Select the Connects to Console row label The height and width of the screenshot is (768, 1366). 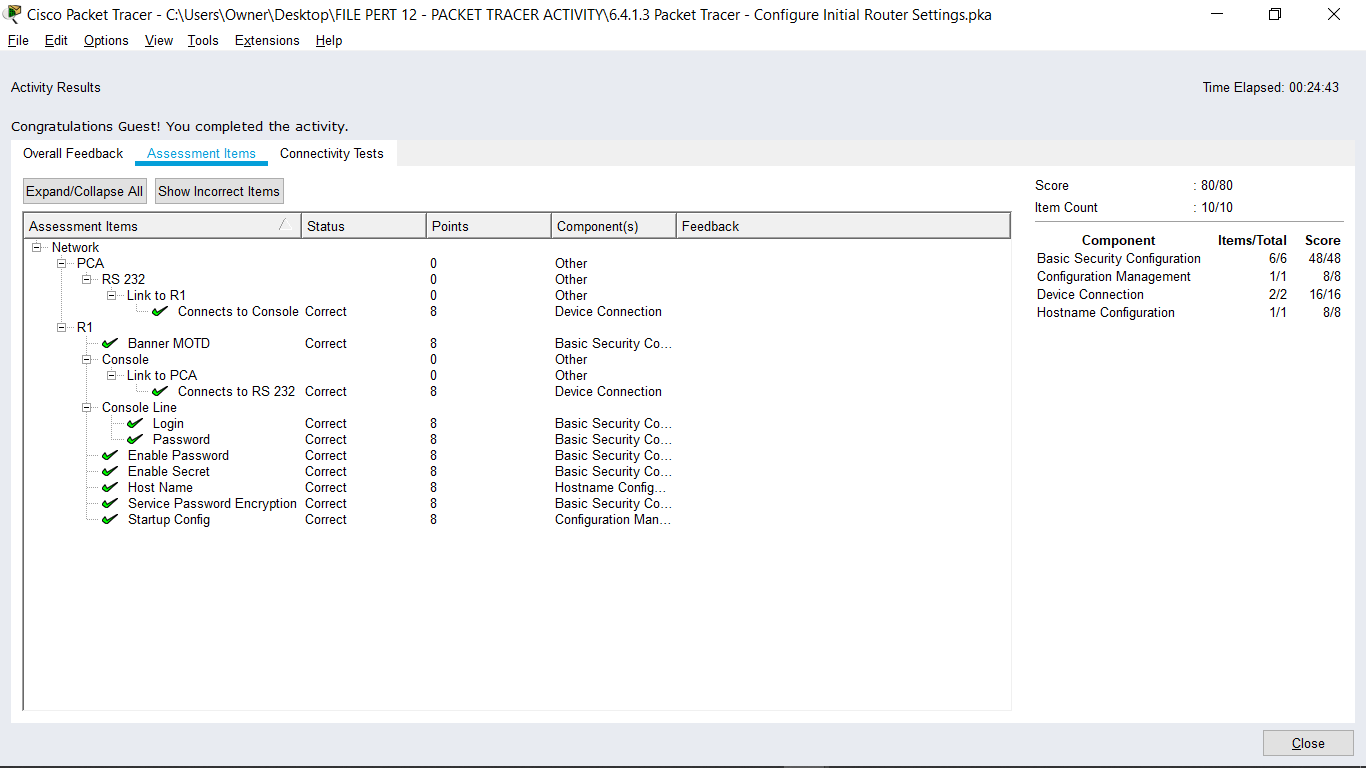(x=238, y=311)
